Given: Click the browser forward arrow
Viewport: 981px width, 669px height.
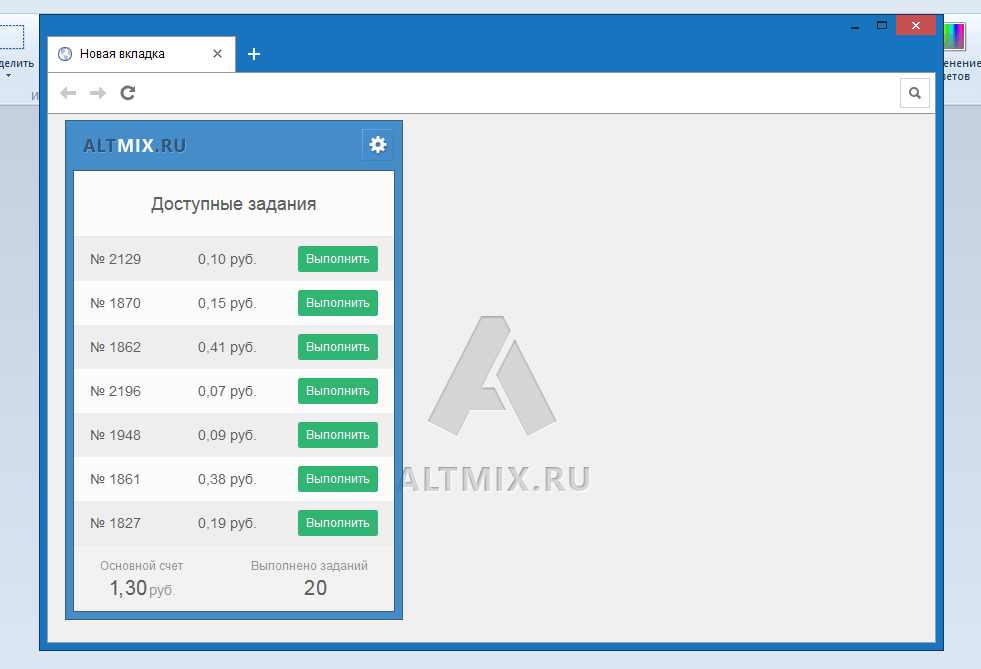Looking at the screenshot, I should 98,93.
